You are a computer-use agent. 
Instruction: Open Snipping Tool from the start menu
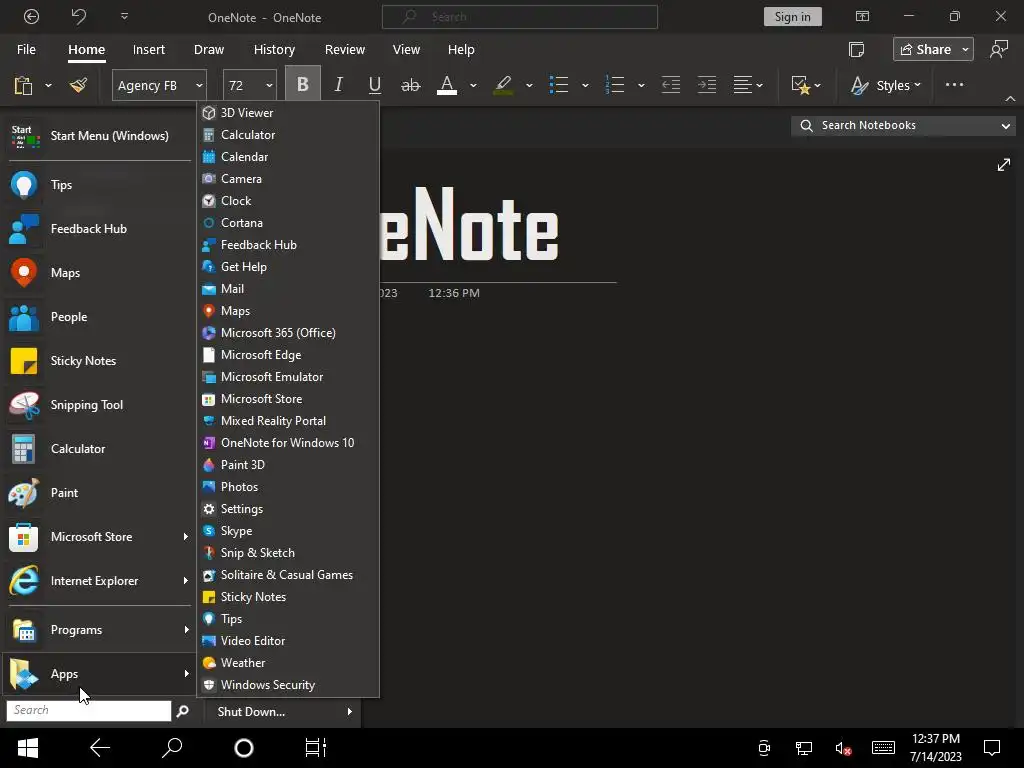(x=99, y=405)
